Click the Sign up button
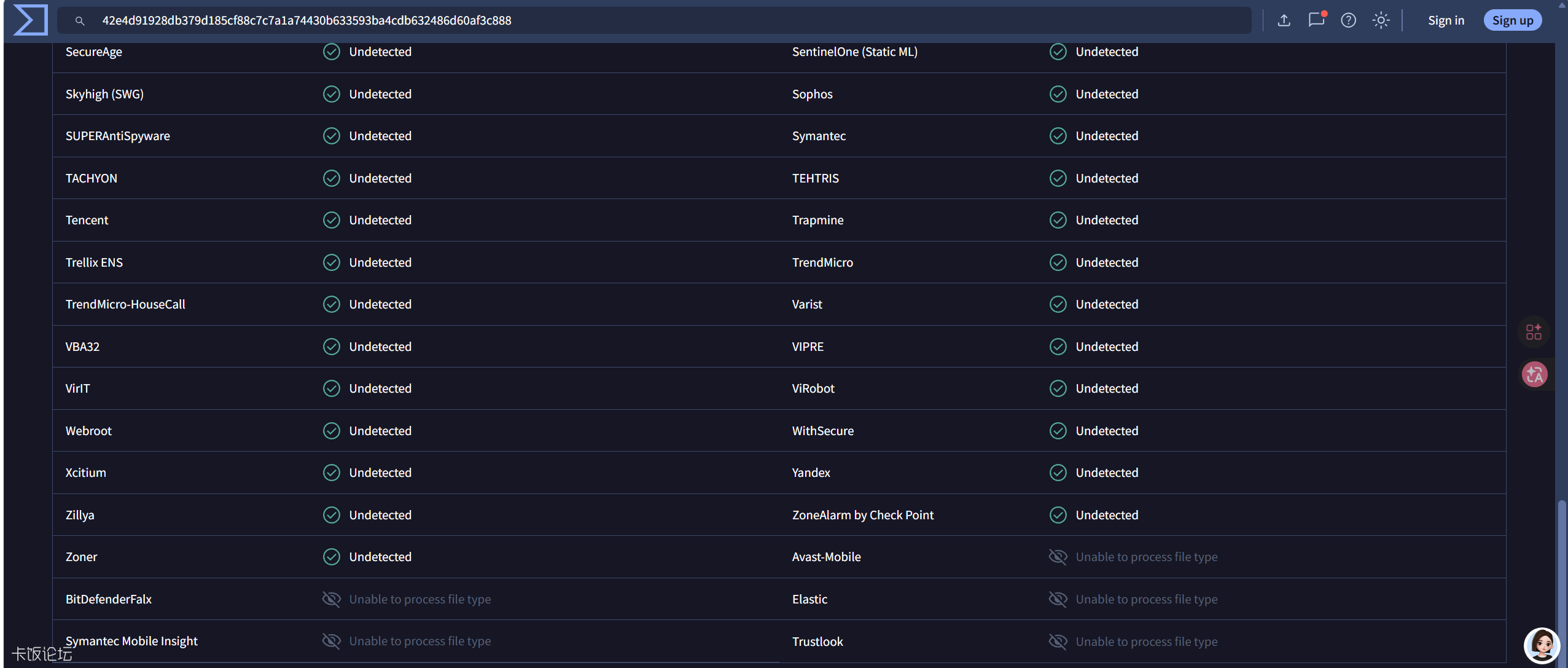 1512,20
